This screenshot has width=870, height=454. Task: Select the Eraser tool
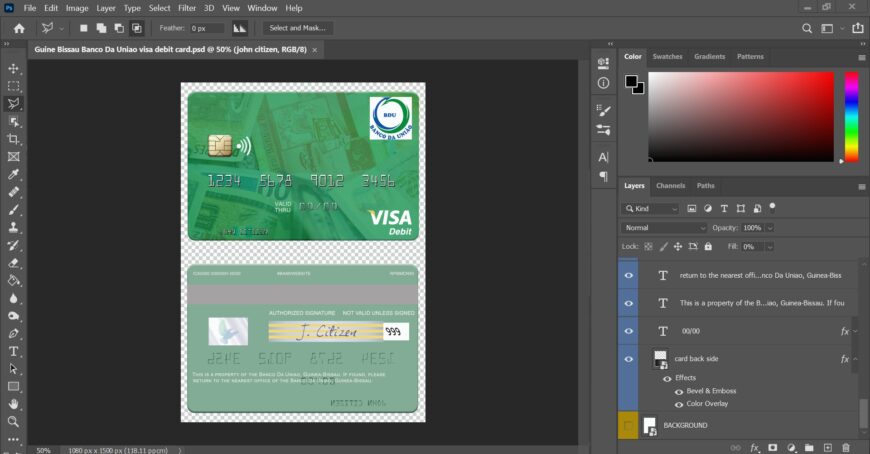point(13,263)
